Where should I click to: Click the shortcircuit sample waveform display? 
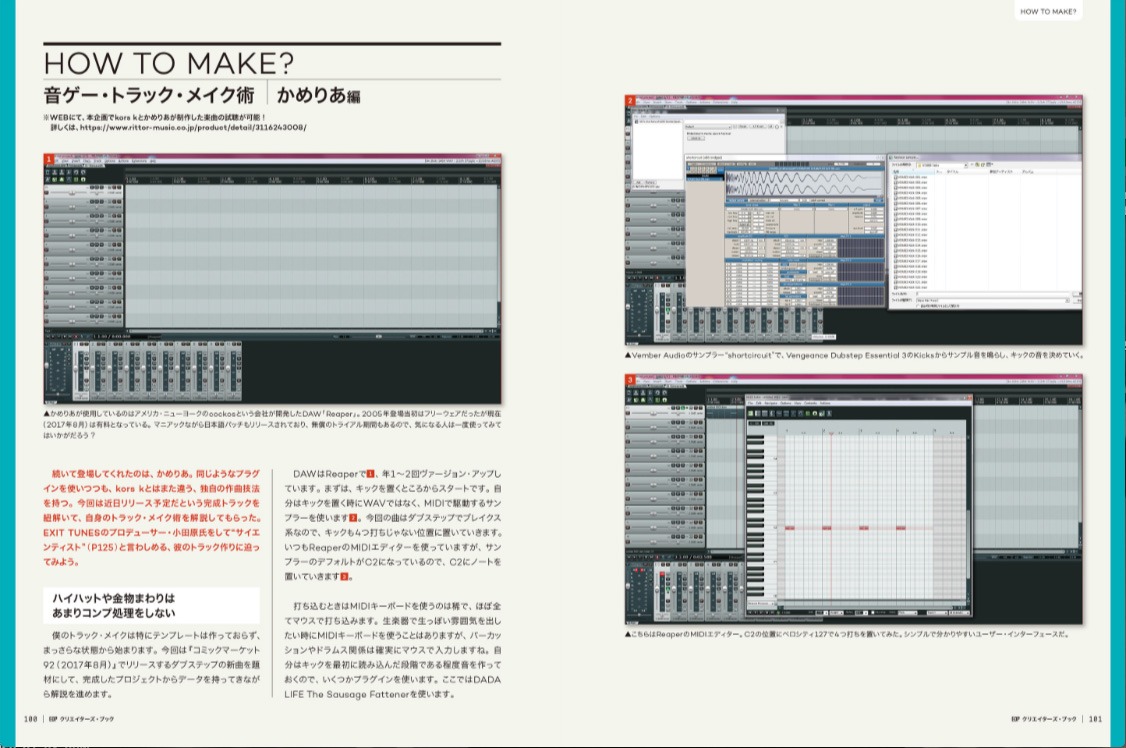tap(805, 185)
